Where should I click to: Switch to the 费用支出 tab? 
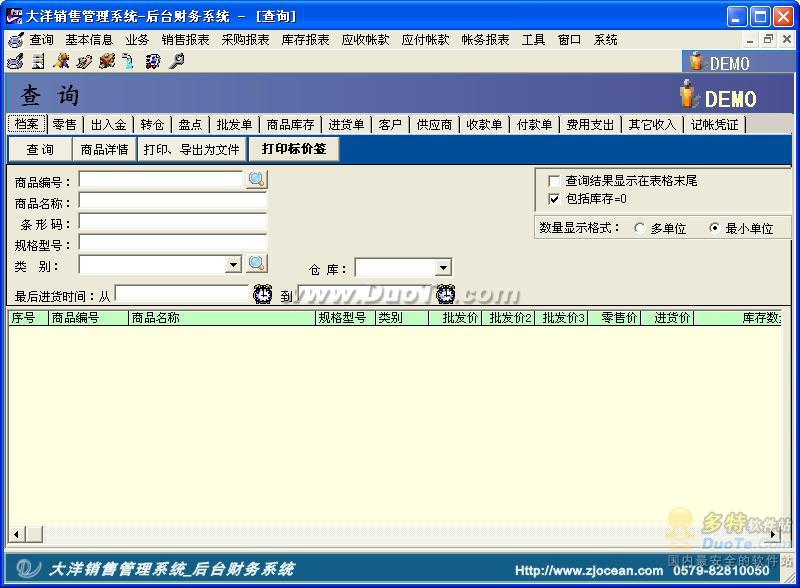point(590,125)
